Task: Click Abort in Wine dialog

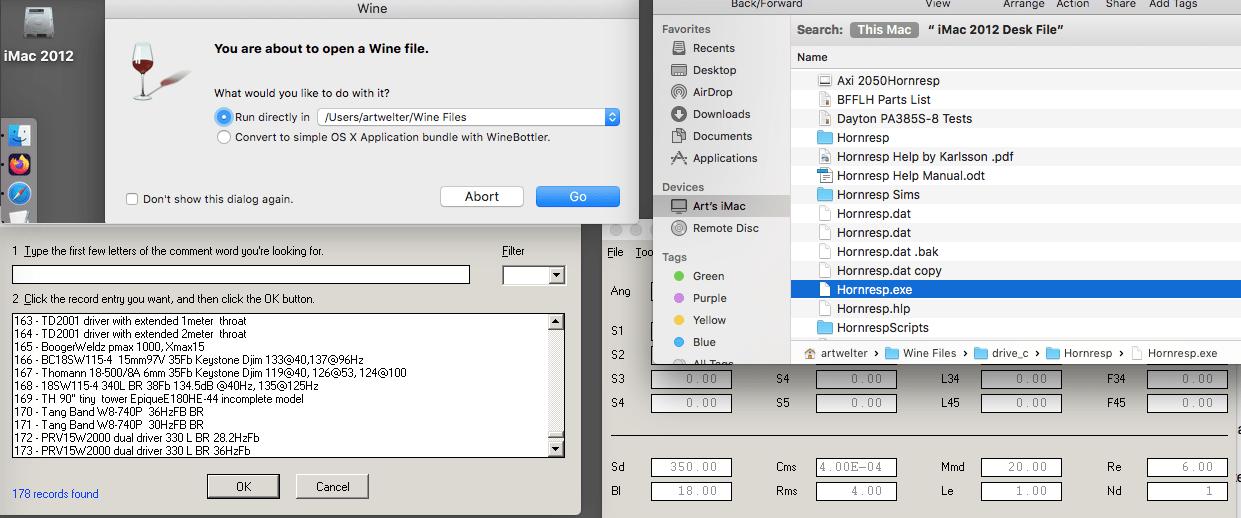Action: [x=482, y=196]
